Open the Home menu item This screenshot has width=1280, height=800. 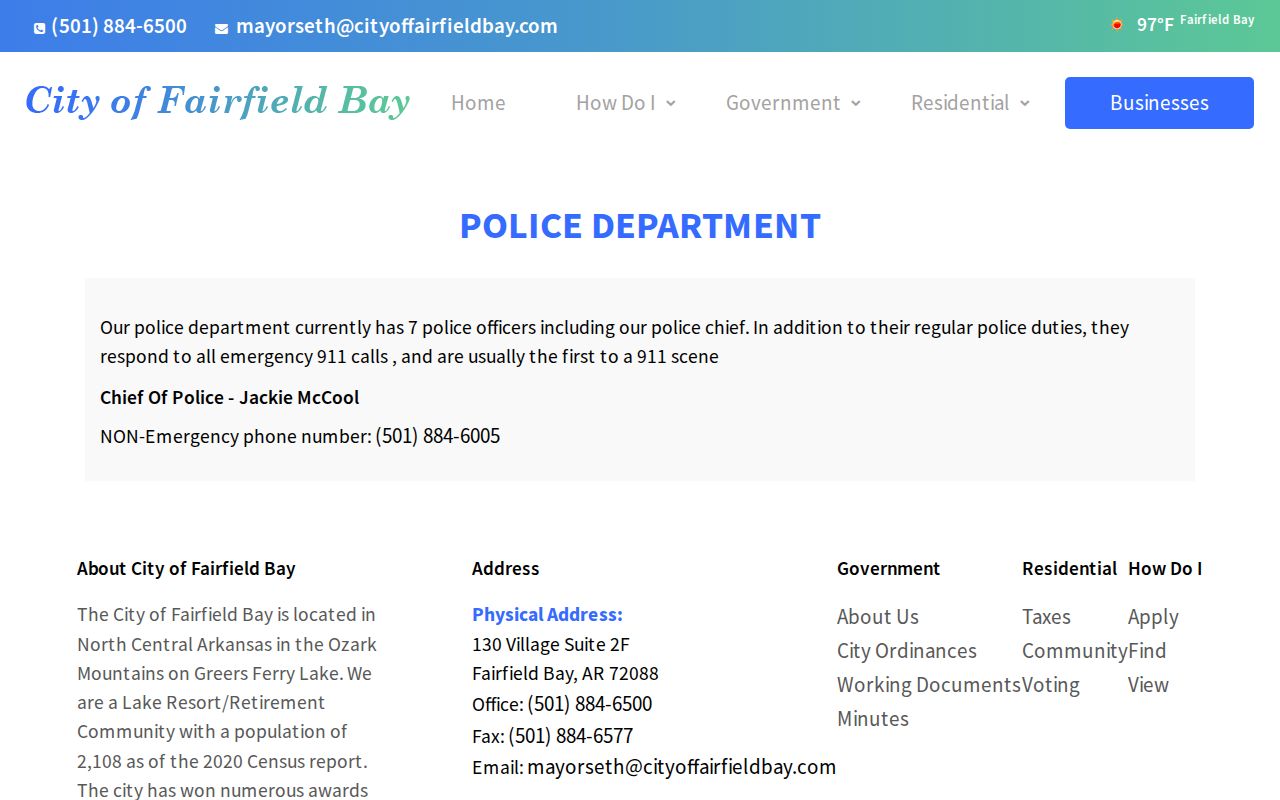[478, 102]
